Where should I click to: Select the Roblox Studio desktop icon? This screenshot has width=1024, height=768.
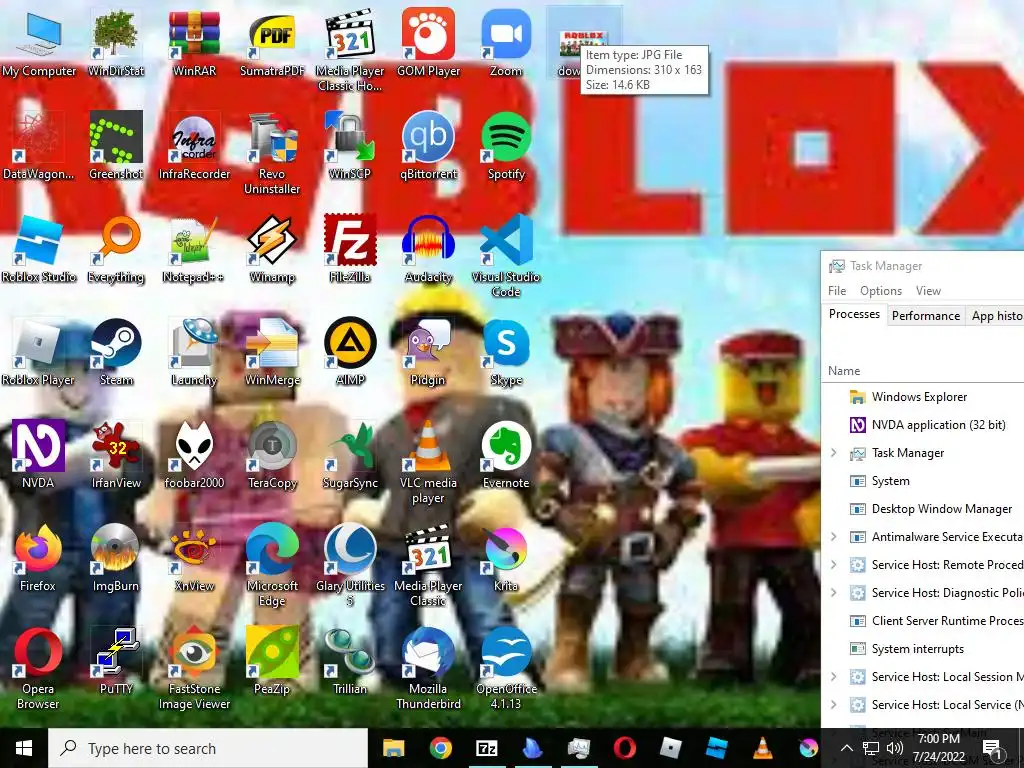[x=39, y=249]
